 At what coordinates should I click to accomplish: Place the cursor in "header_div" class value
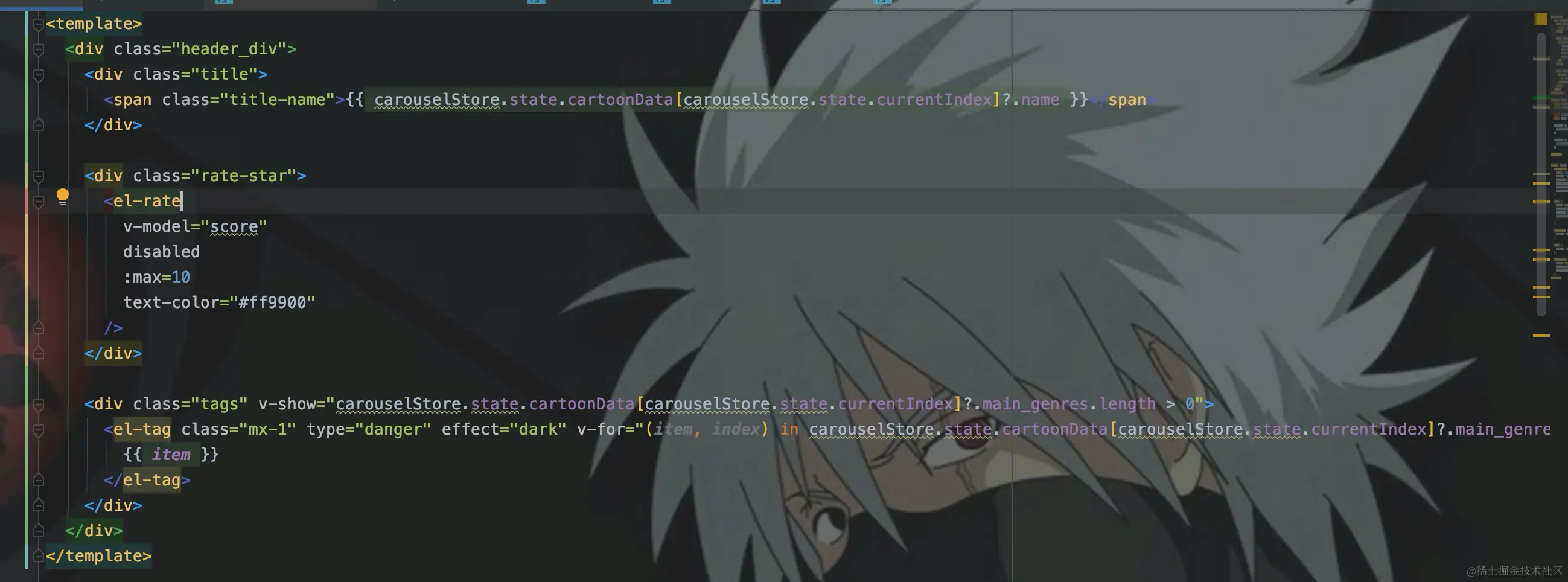pos(234,49)
